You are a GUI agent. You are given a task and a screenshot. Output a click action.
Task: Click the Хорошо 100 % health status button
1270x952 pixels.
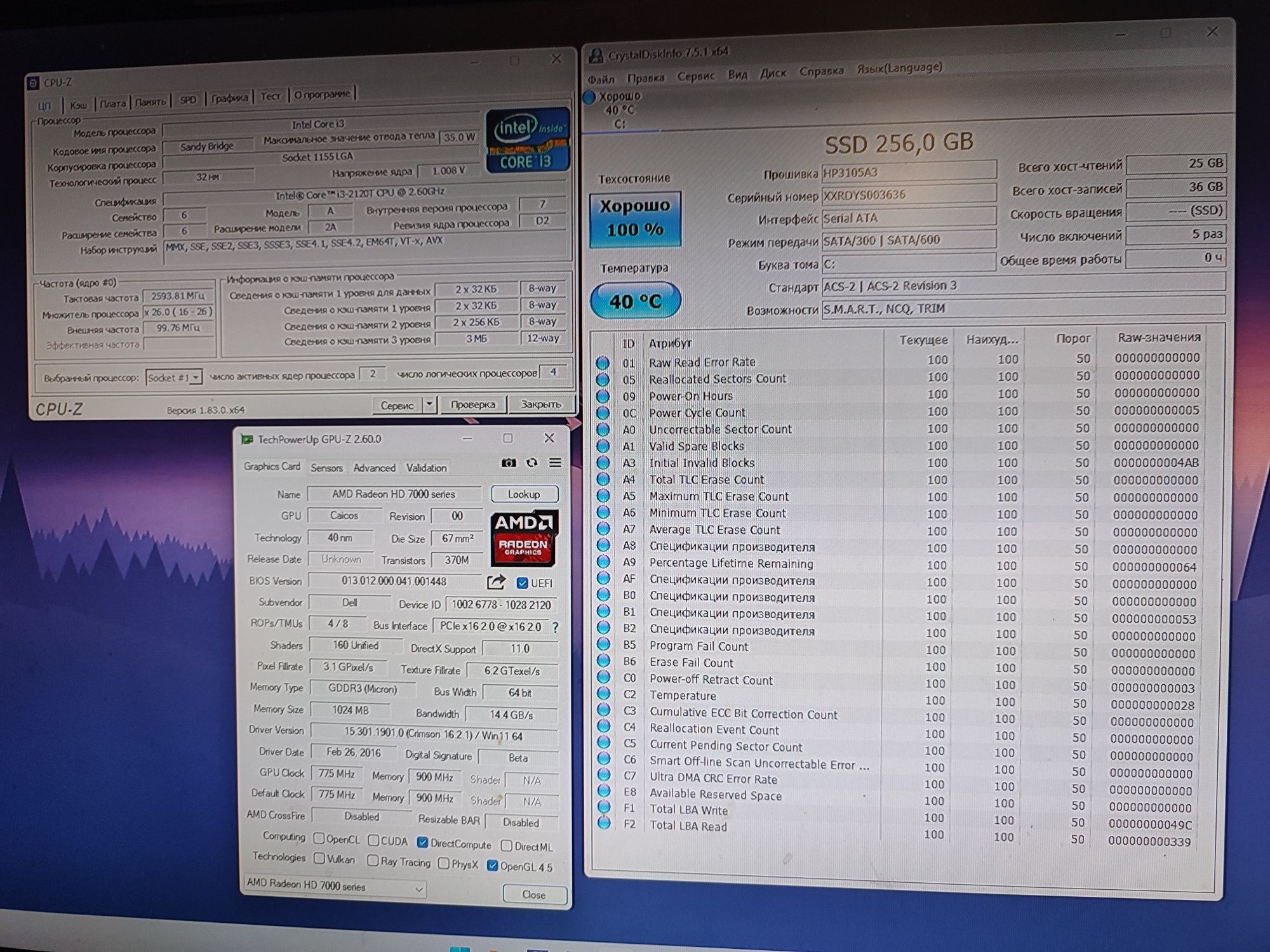pyautogui.click(x=635, y=219)
